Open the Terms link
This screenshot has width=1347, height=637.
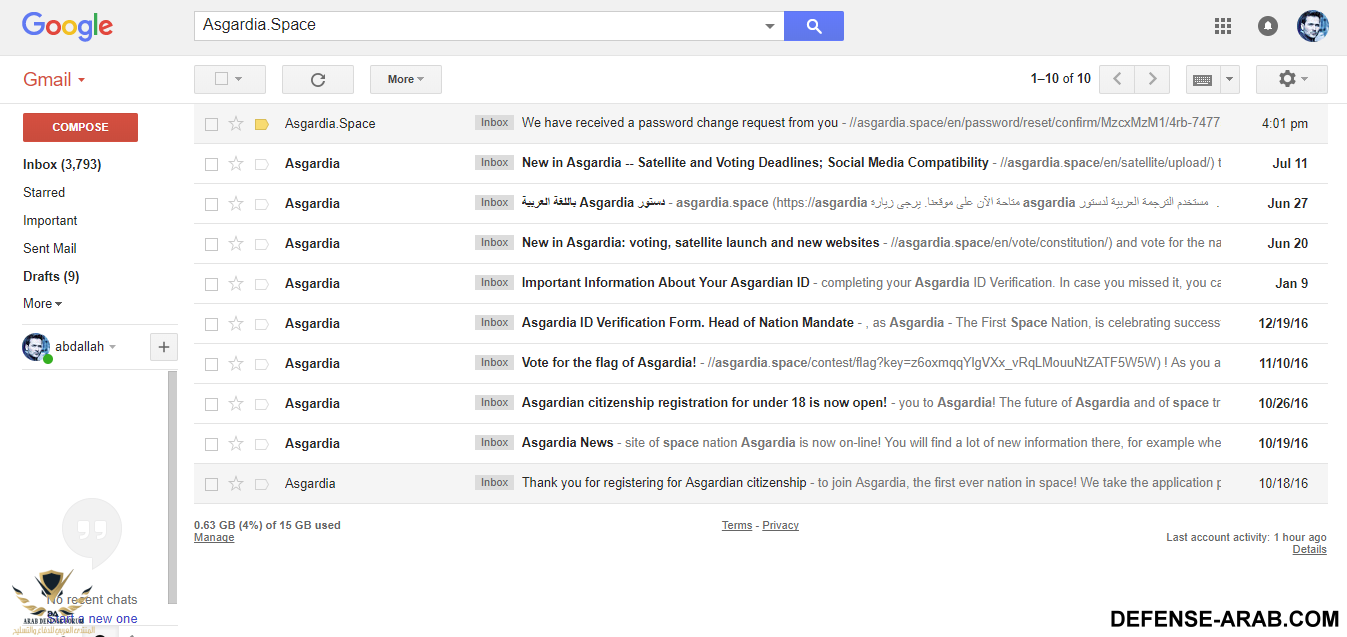pyautogui.click(x=737, y=525)
